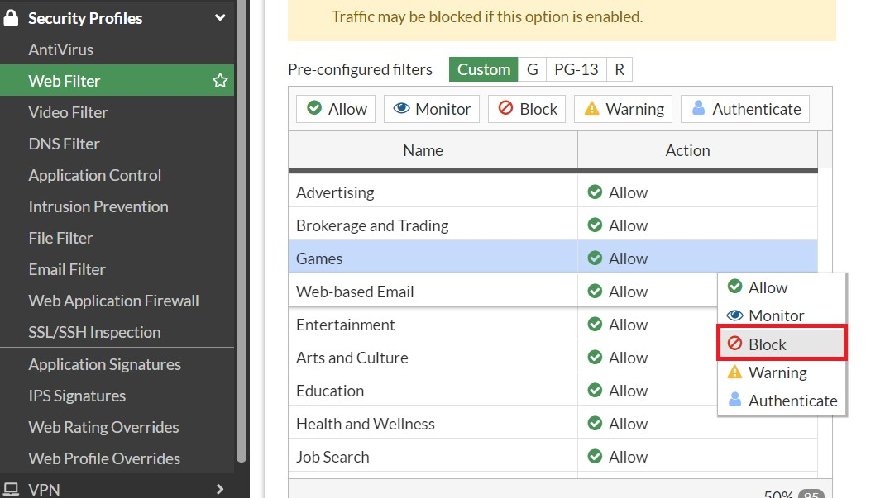
Task: Click the eye icon in the Monitor button
Action: (x=401, y=109)
